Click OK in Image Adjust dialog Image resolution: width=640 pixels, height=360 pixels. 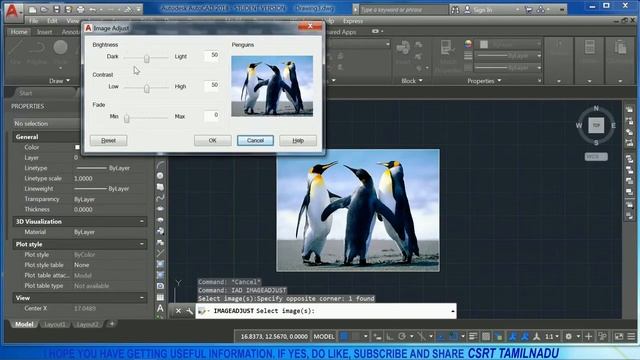[x=213, y=140]
